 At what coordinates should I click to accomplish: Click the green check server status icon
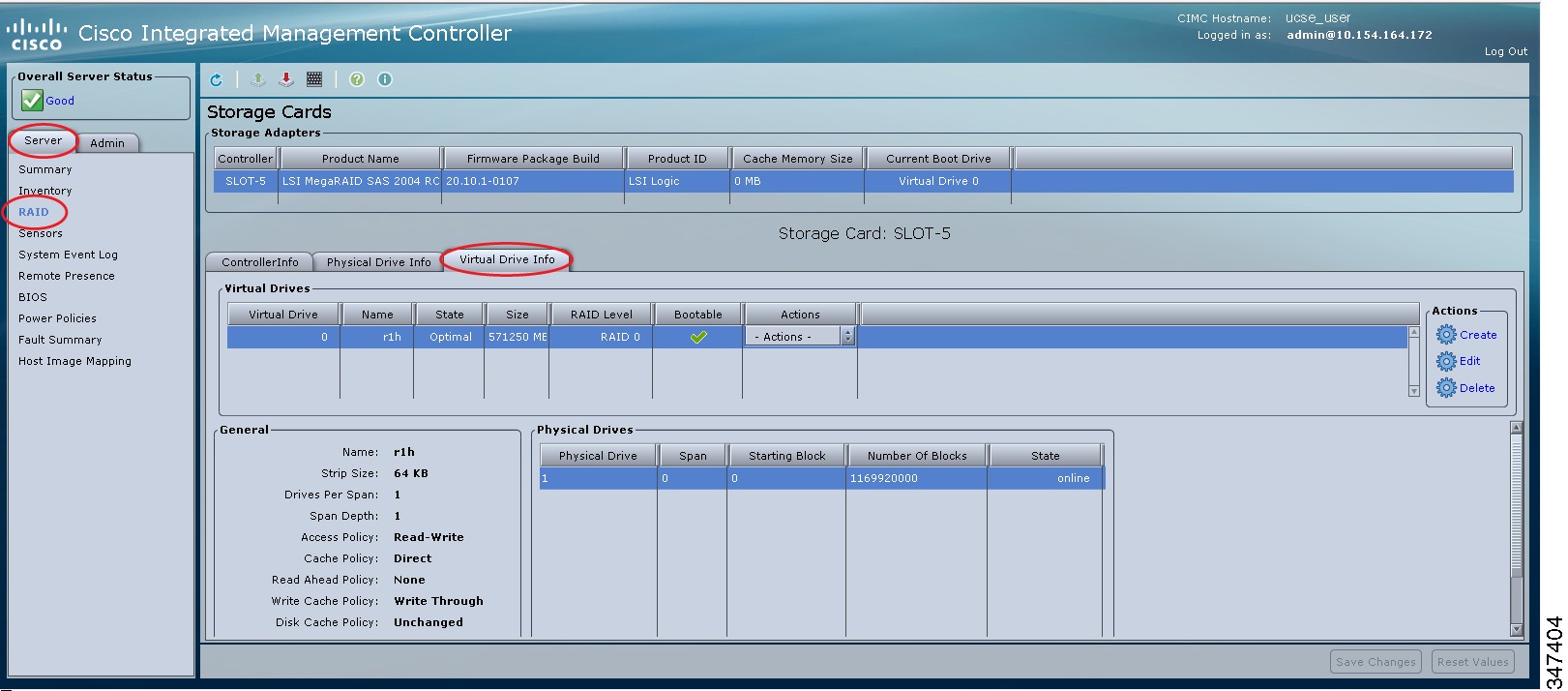tap(32, 101)
